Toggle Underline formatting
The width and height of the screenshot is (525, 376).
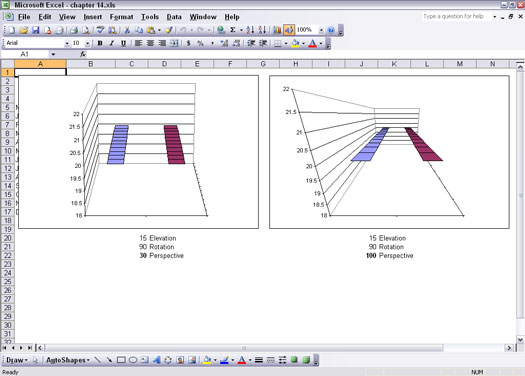[123, 43]
